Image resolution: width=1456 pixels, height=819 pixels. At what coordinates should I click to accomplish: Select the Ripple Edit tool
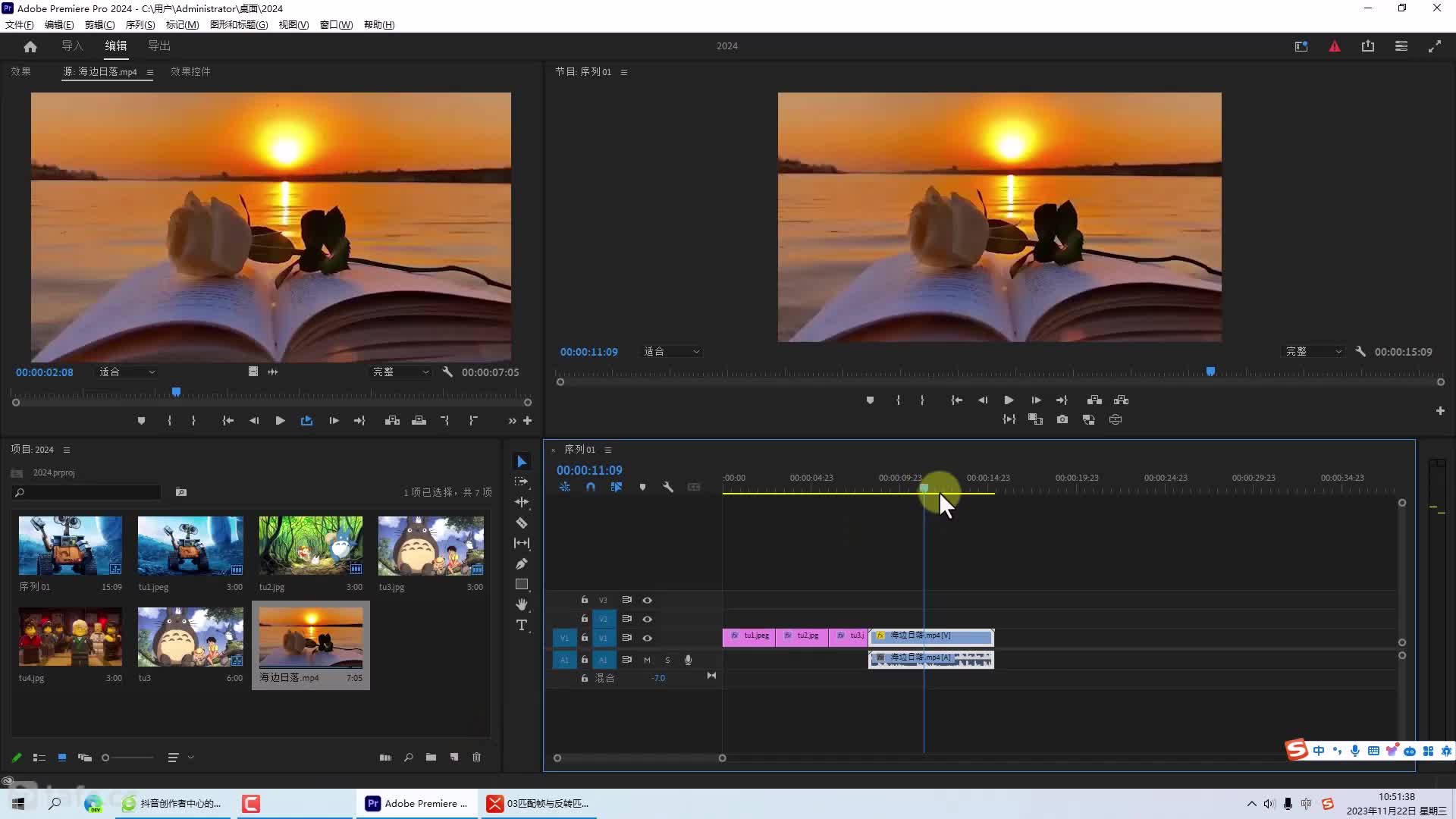pos(522,502)
